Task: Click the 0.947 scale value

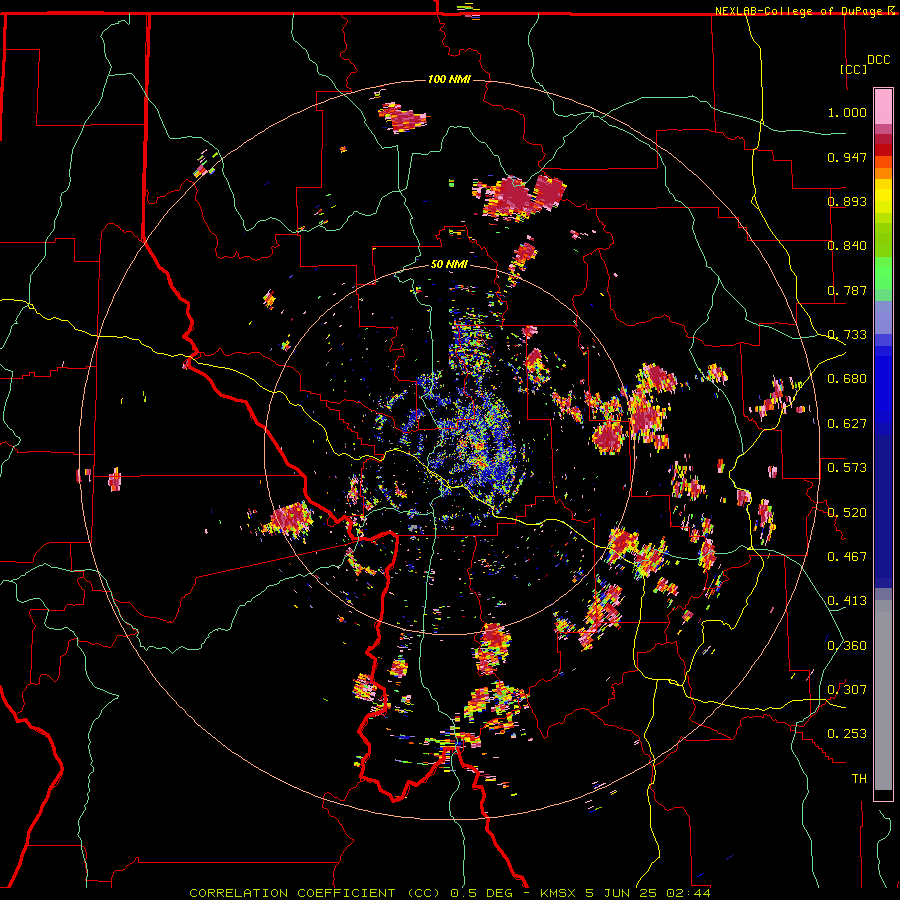Action: point(847,157)
